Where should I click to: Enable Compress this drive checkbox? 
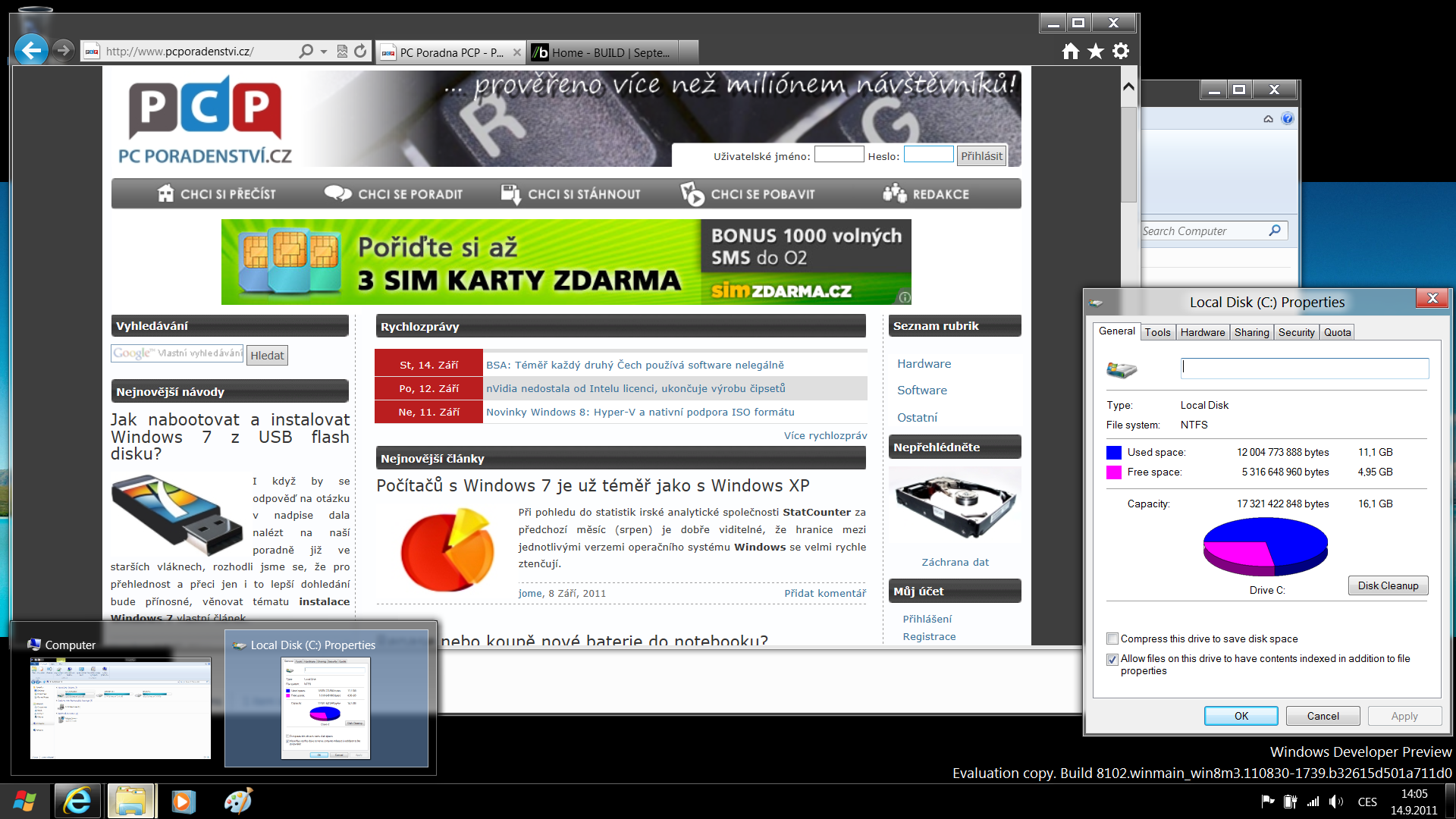(1112, 639)
